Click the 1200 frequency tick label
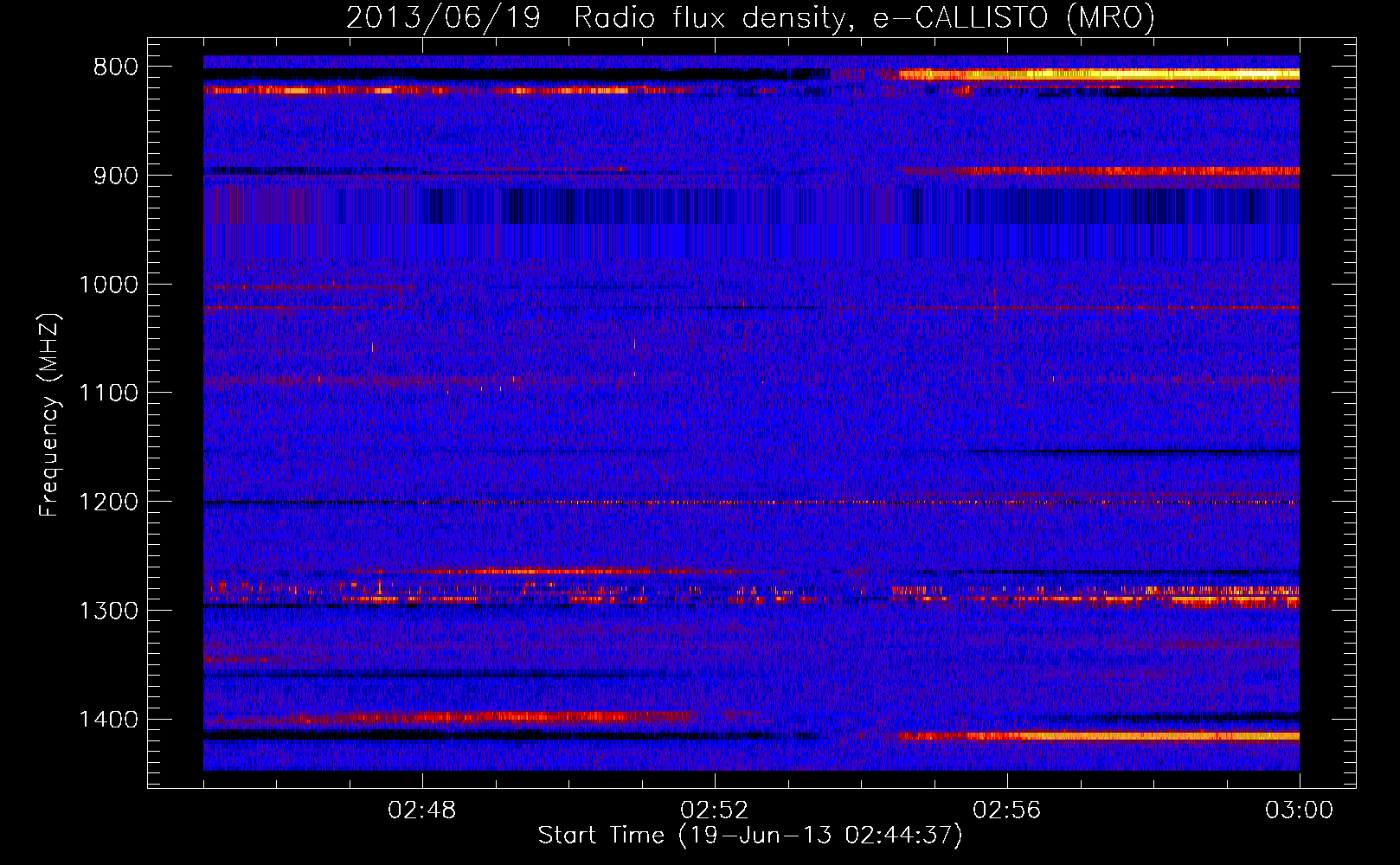Viewport: 1400px width, 865px height. 108,503
